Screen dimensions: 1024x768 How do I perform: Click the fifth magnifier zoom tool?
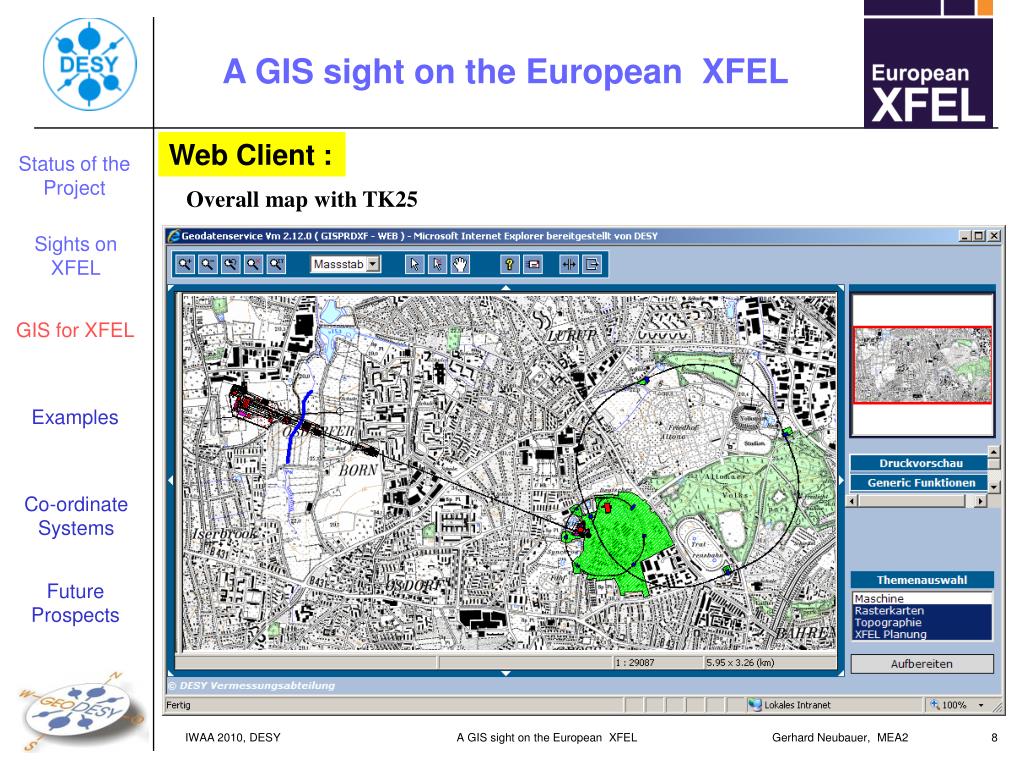click(x=276, y=264)
